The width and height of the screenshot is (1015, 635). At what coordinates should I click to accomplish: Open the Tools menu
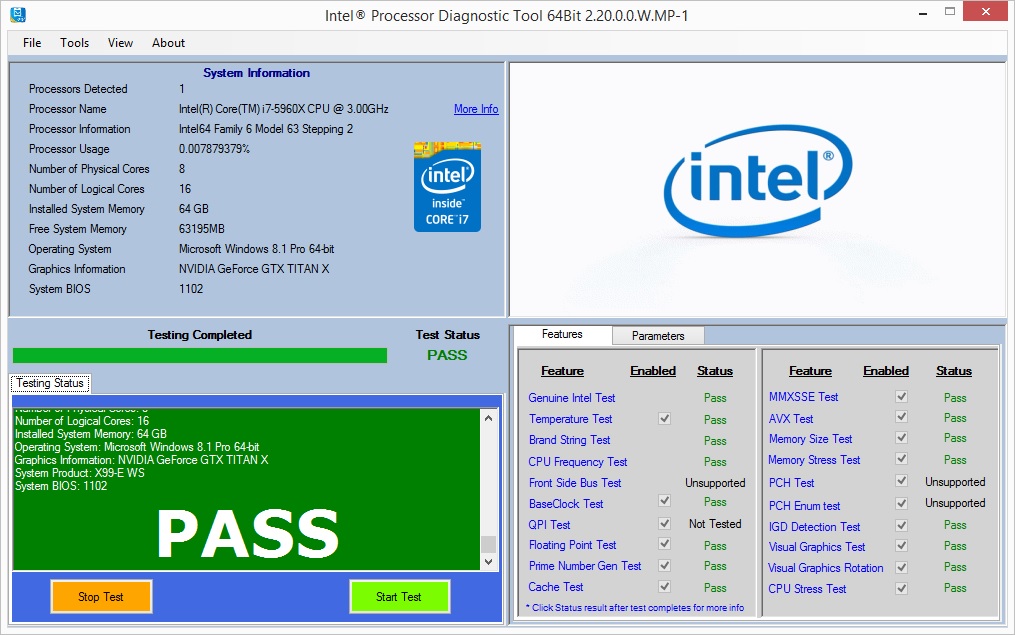coord(74,43)
